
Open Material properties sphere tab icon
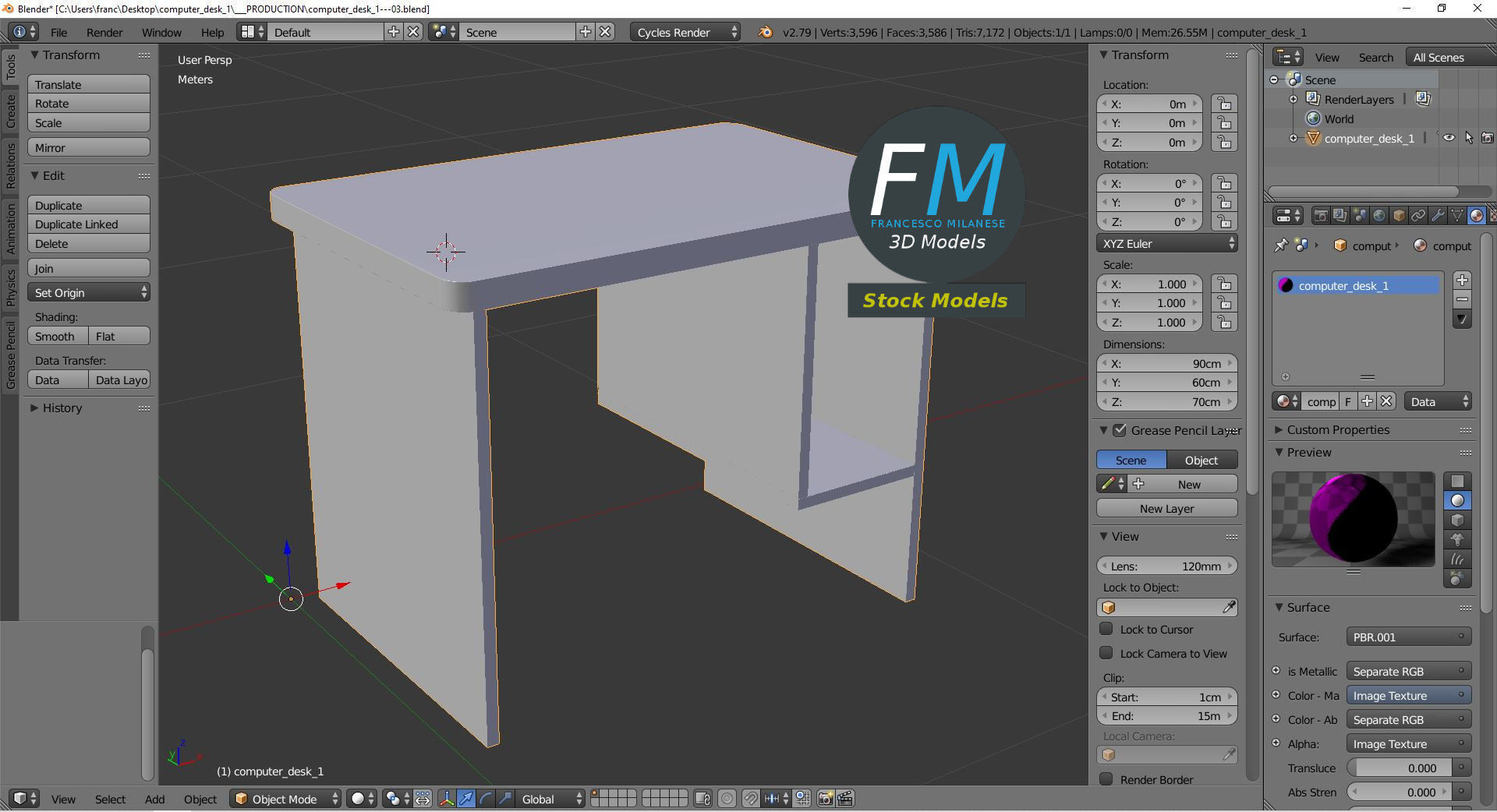(1477, 215)
